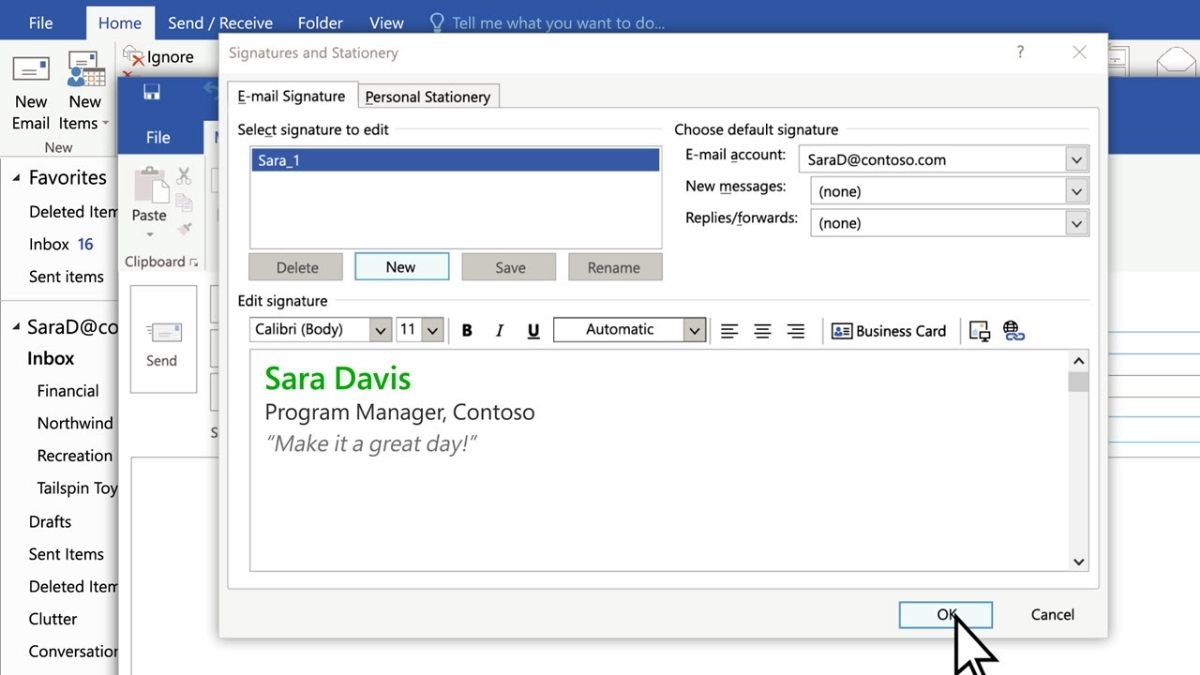Open the font color Automatic dropdown
Viewport: 1200px width, 675px height.
pyautogui.click(x=695, y=329)
